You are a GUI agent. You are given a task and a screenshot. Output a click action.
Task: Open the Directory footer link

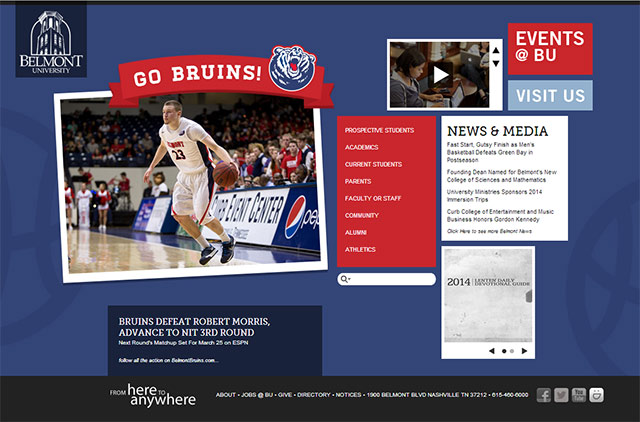tap(313, 395)
